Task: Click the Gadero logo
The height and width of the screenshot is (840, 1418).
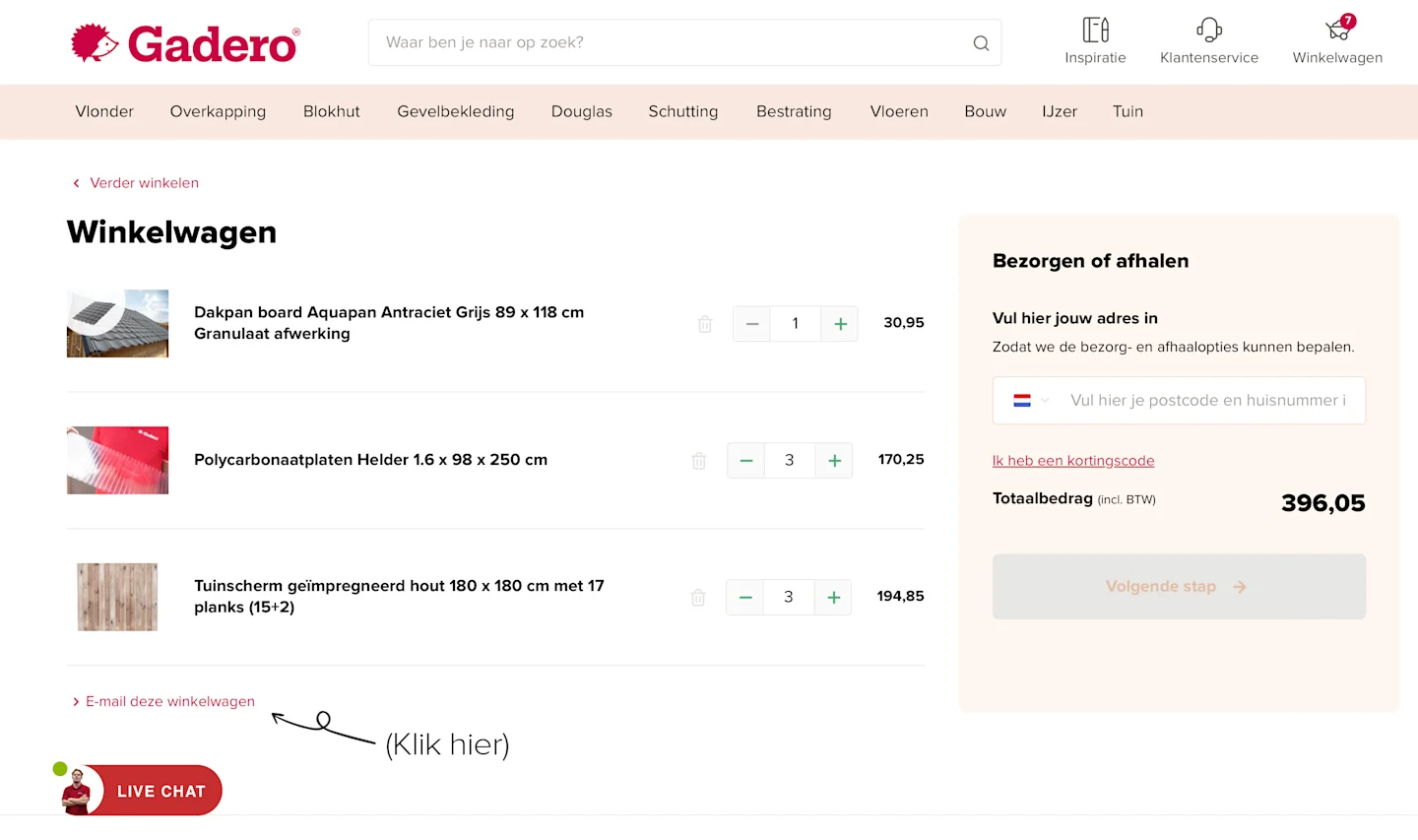Action: (x=185, y=43)
